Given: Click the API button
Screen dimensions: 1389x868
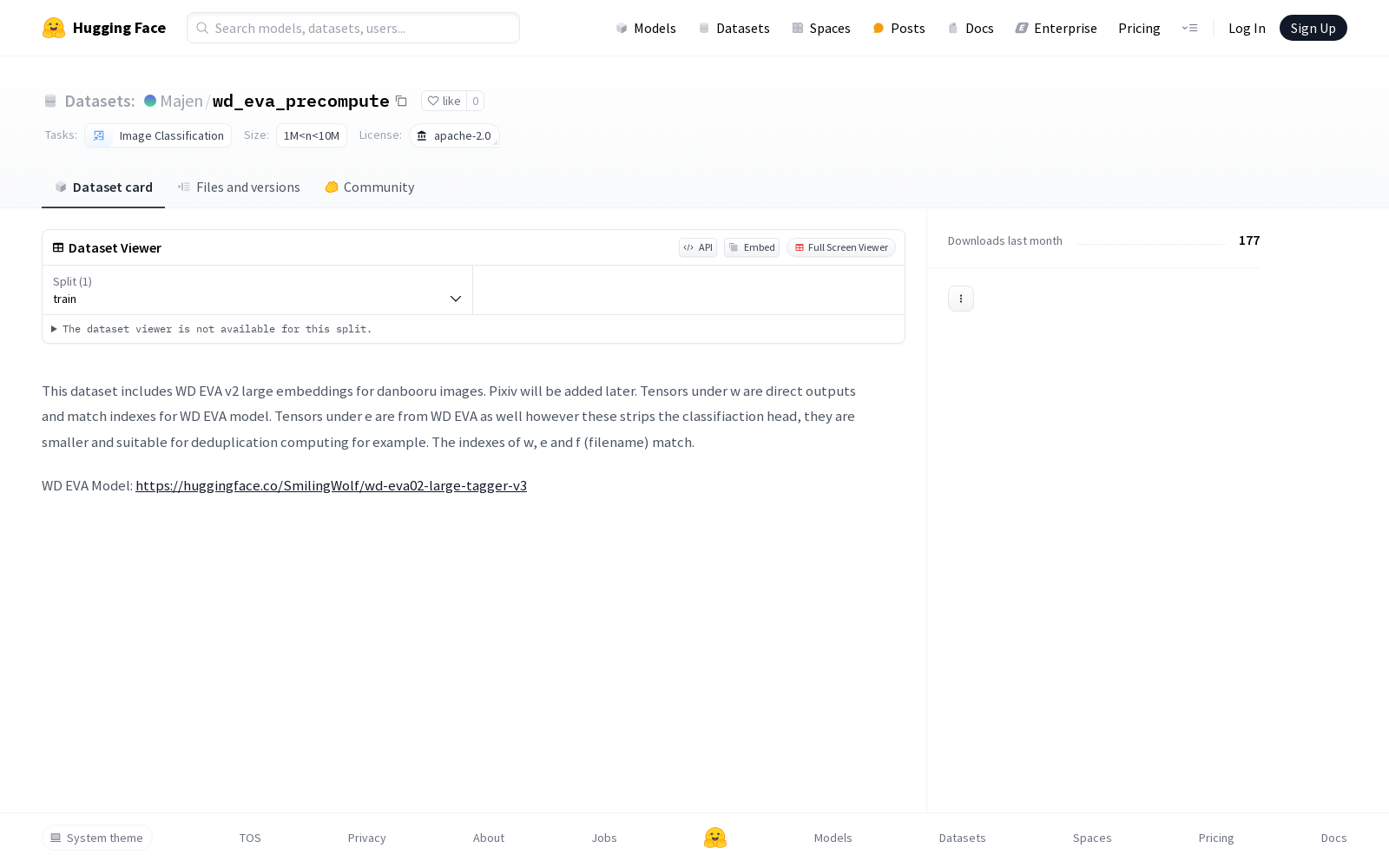Looking at the screenshot, I should pyautogui.click(x=698, y=247).
